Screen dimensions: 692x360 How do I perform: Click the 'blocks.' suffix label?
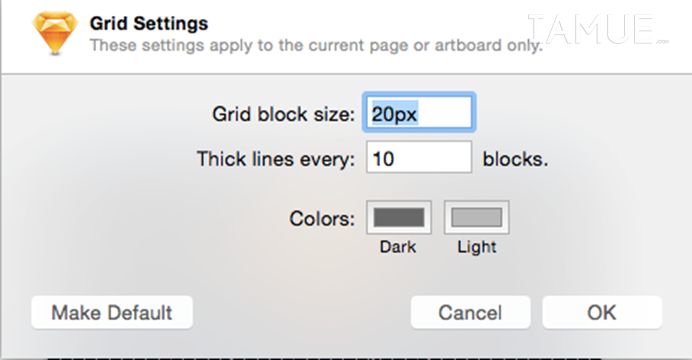515,159
